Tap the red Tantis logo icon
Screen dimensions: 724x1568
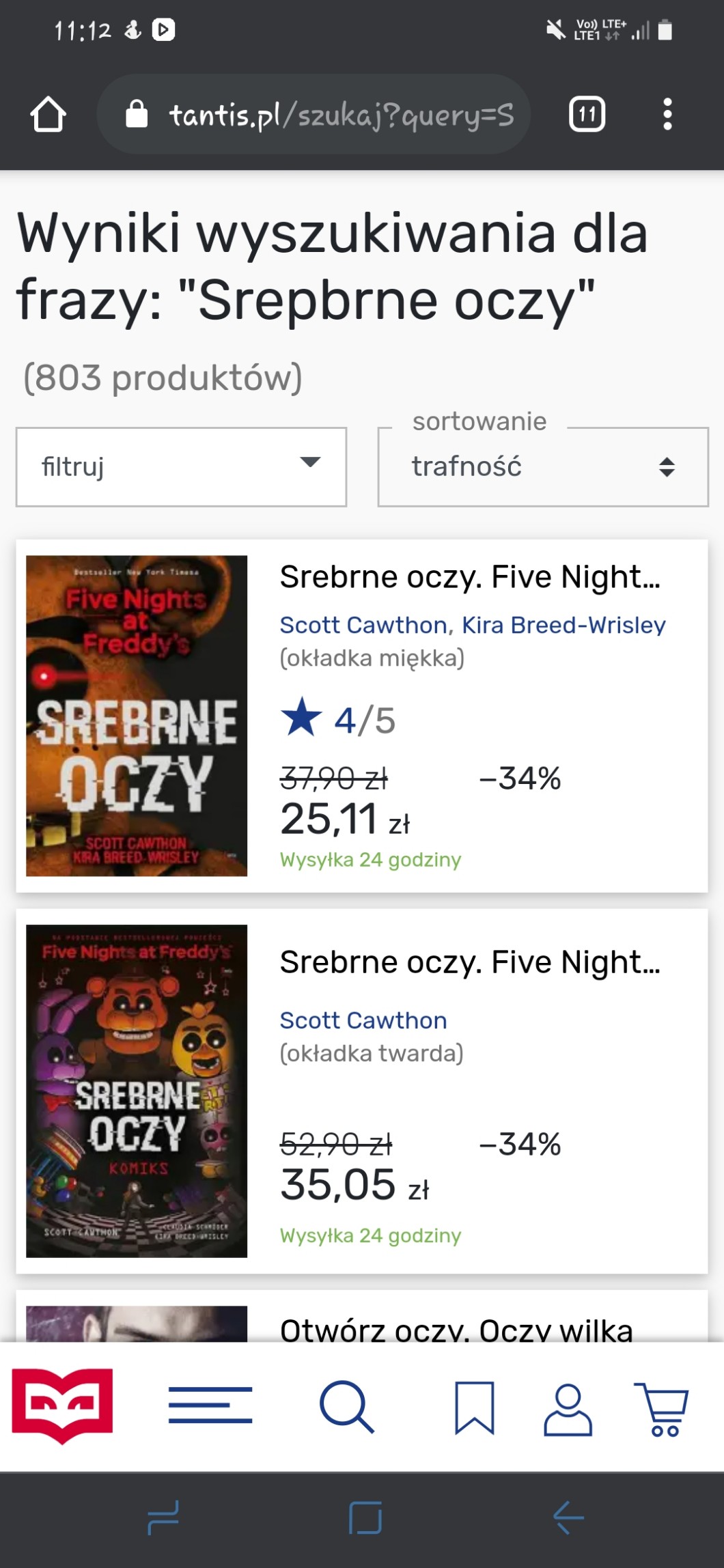tap(63, 1405)
